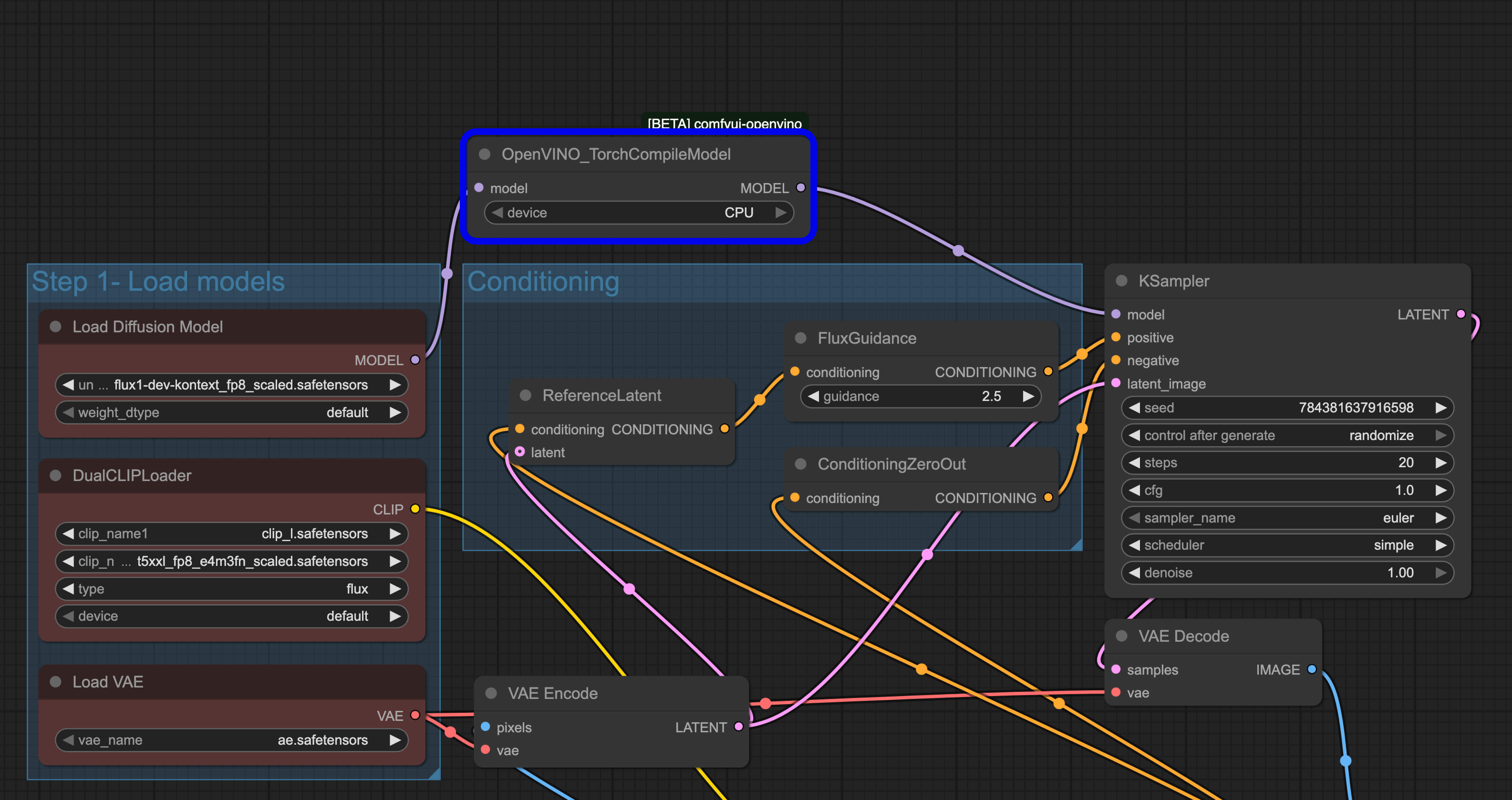Click the Load Diffusion Model collapse dot

click(x=56, y=327)
